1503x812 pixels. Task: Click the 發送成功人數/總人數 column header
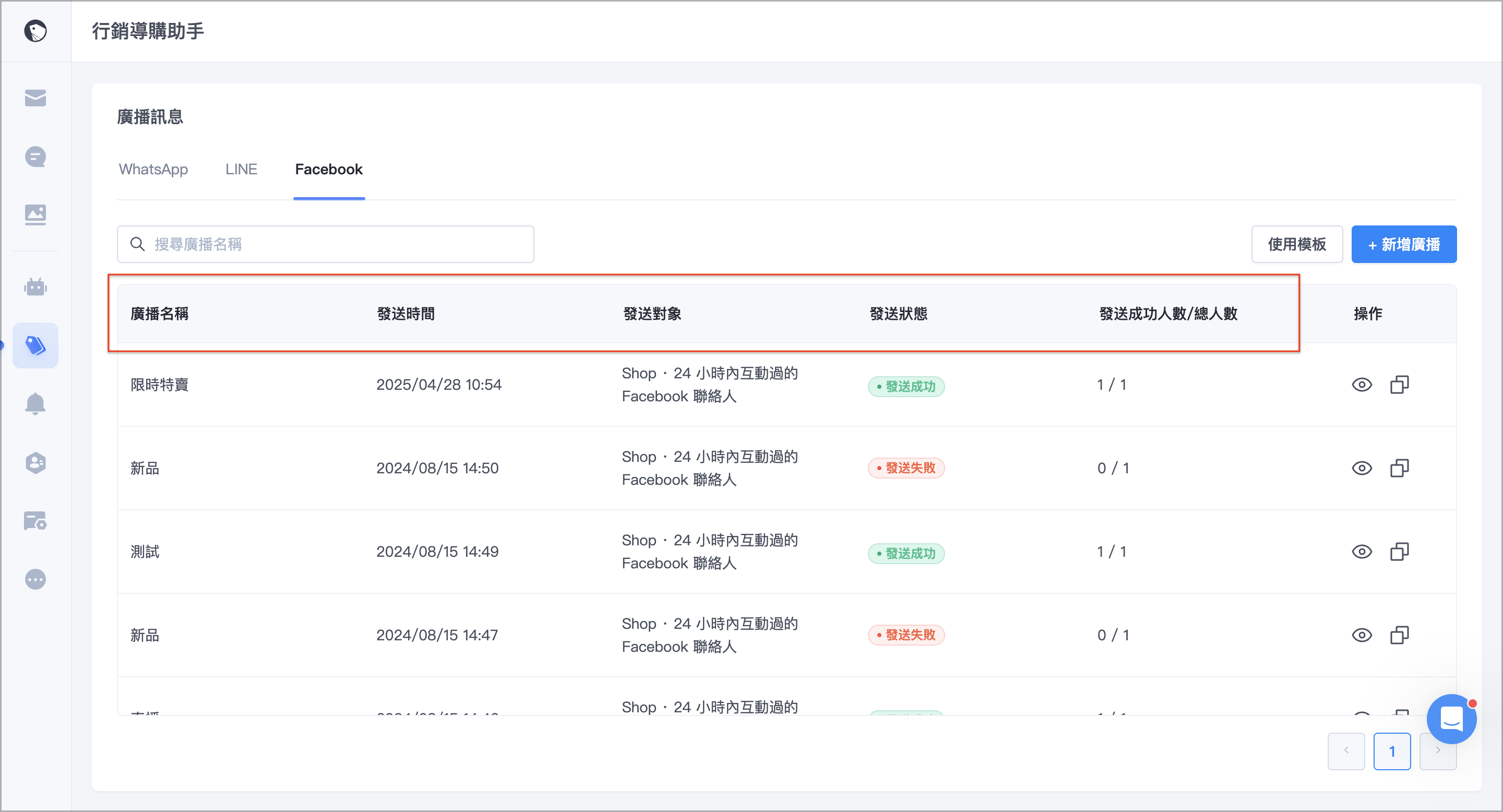[1168, 314]
